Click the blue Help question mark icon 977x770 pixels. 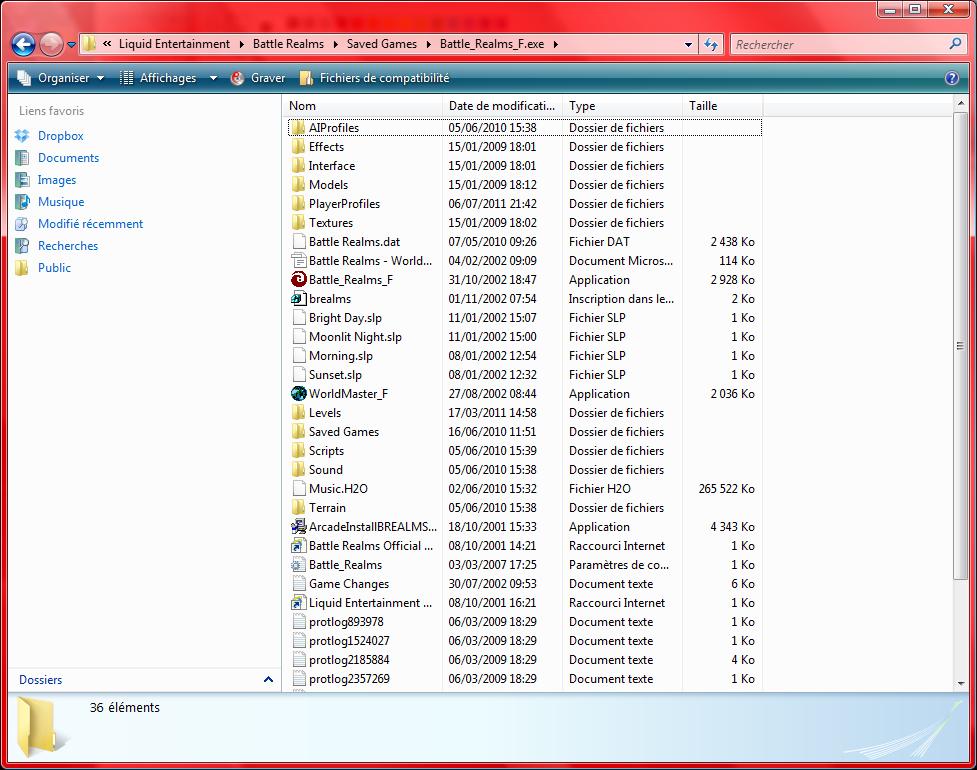[951, 78]
